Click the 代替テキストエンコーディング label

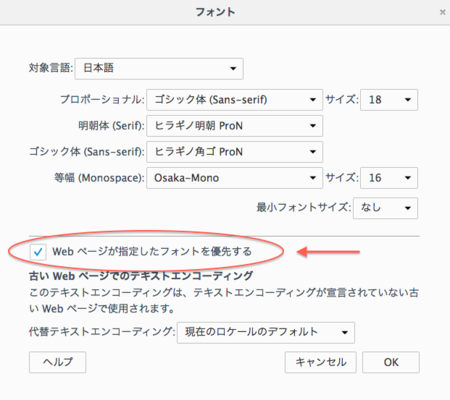(102, 332)
